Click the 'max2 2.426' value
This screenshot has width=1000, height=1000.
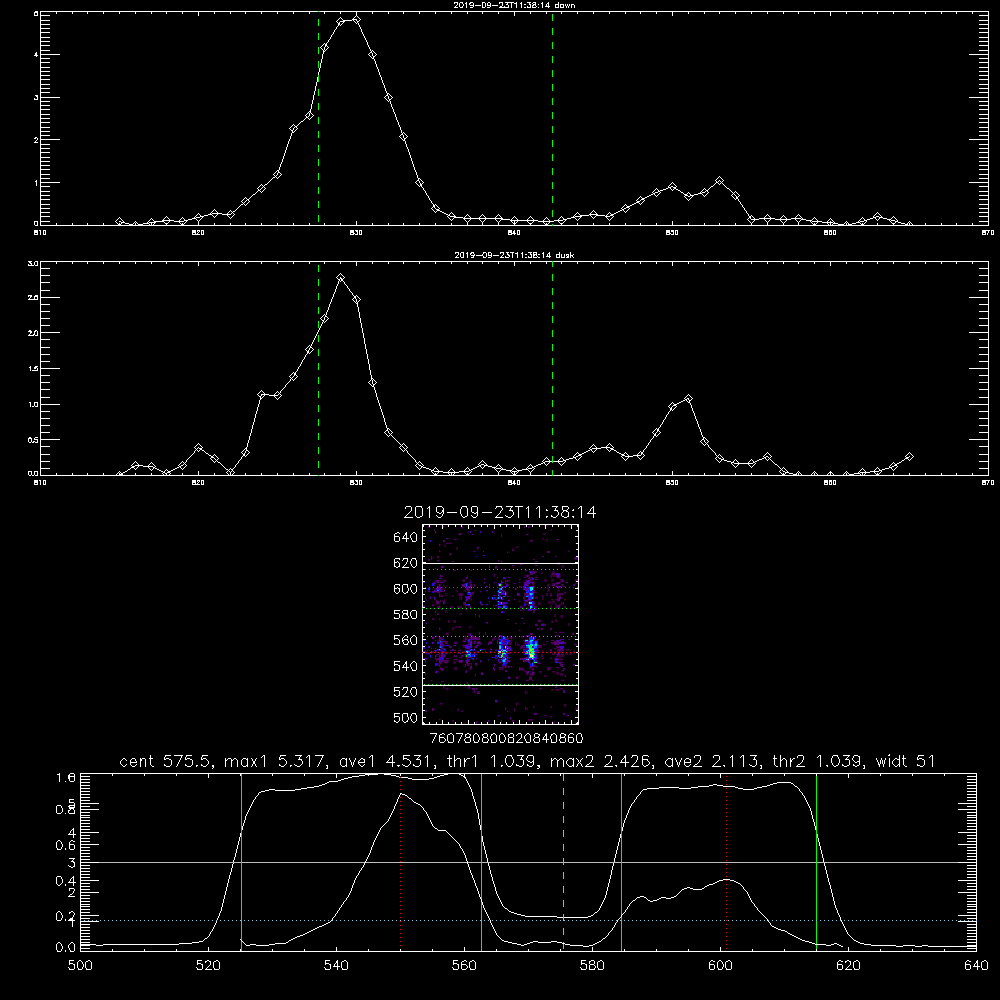(x=601, y=761)
